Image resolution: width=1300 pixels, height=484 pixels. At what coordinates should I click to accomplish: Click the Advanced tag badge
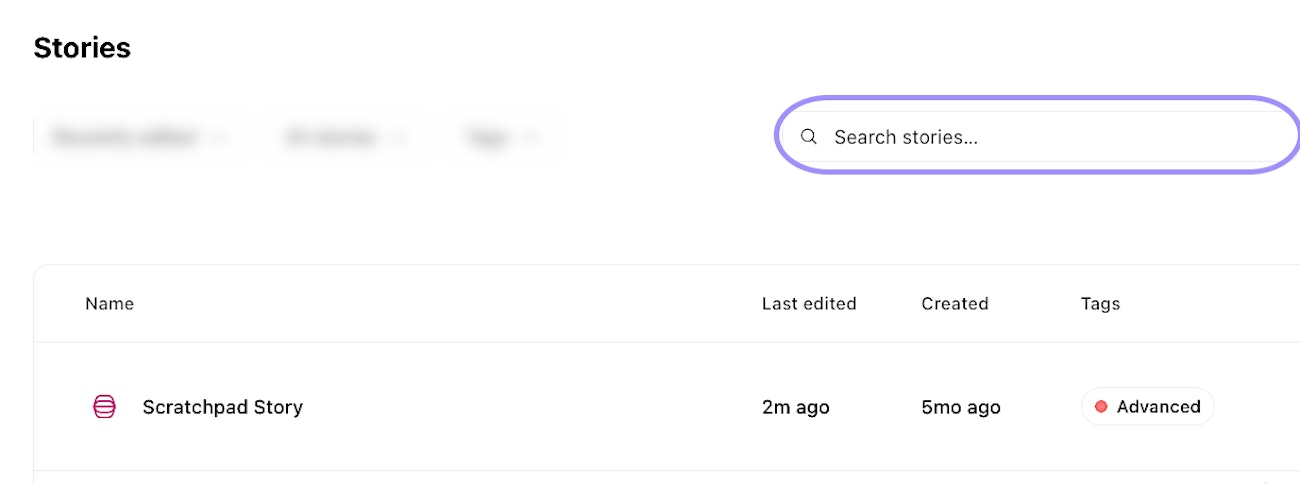coord(1148,407)
